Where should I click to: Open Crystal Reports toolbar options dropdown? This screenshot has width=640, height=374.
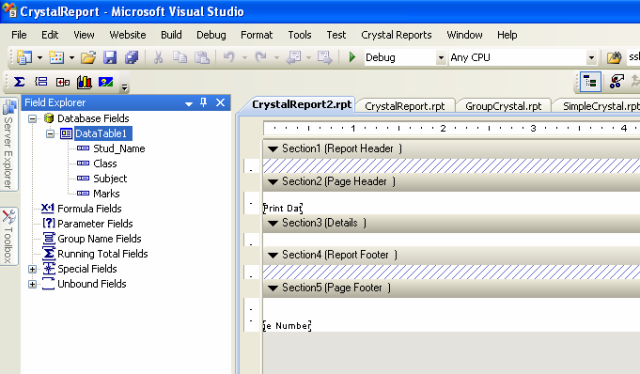(x=124, y=87)
